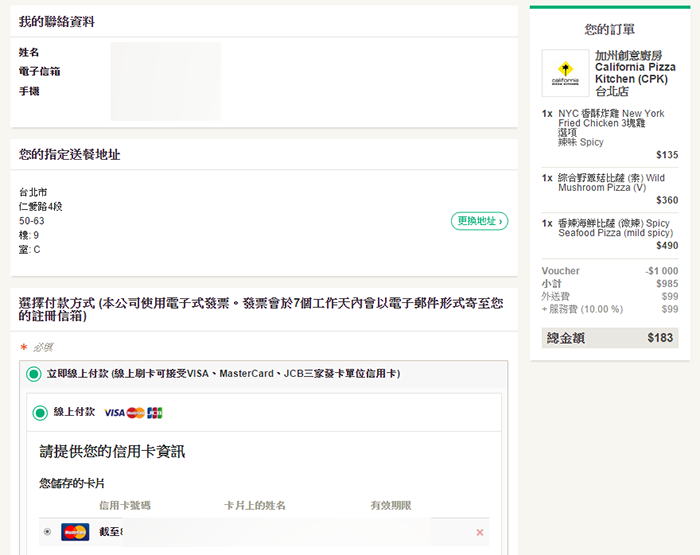Viewport: 700px width, 555px height.
Task: Click the 您儲存的卡片 label
Action: (72, 483)
